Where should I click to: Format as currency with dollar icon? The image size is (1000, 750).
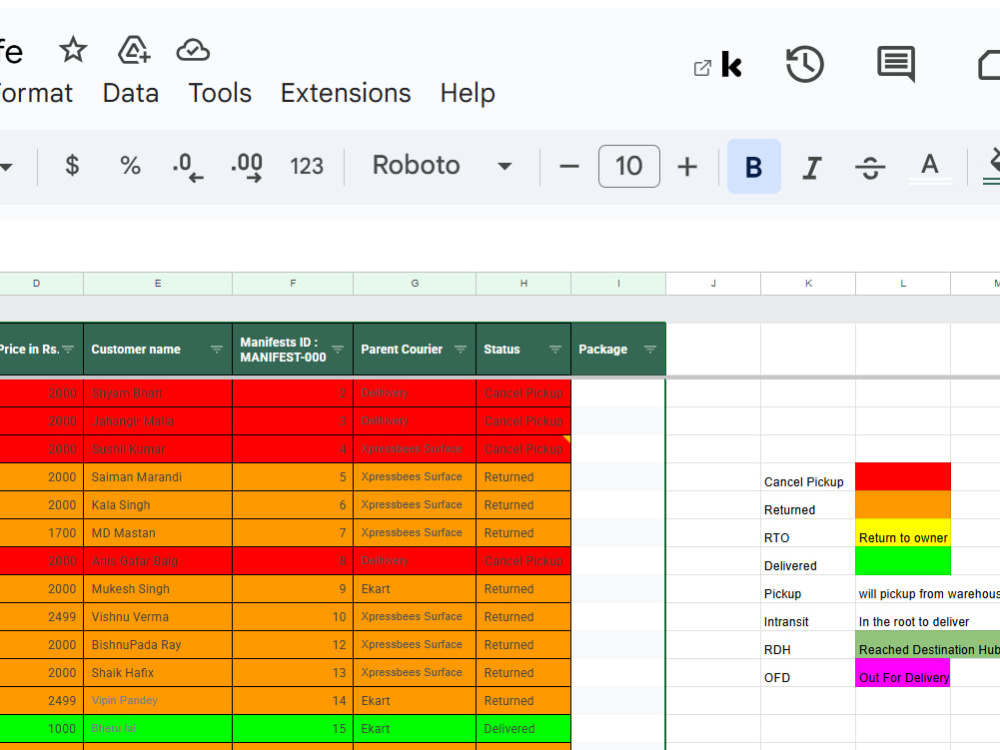[73, 166]
